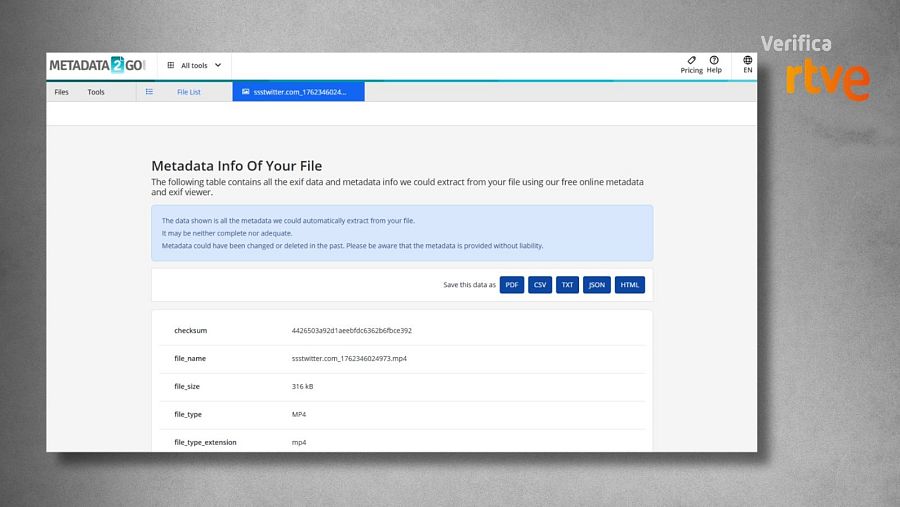900x507 pixels.
Task: Click the checksum hash value
Action: pyautogui.click(x=352, y=331)
